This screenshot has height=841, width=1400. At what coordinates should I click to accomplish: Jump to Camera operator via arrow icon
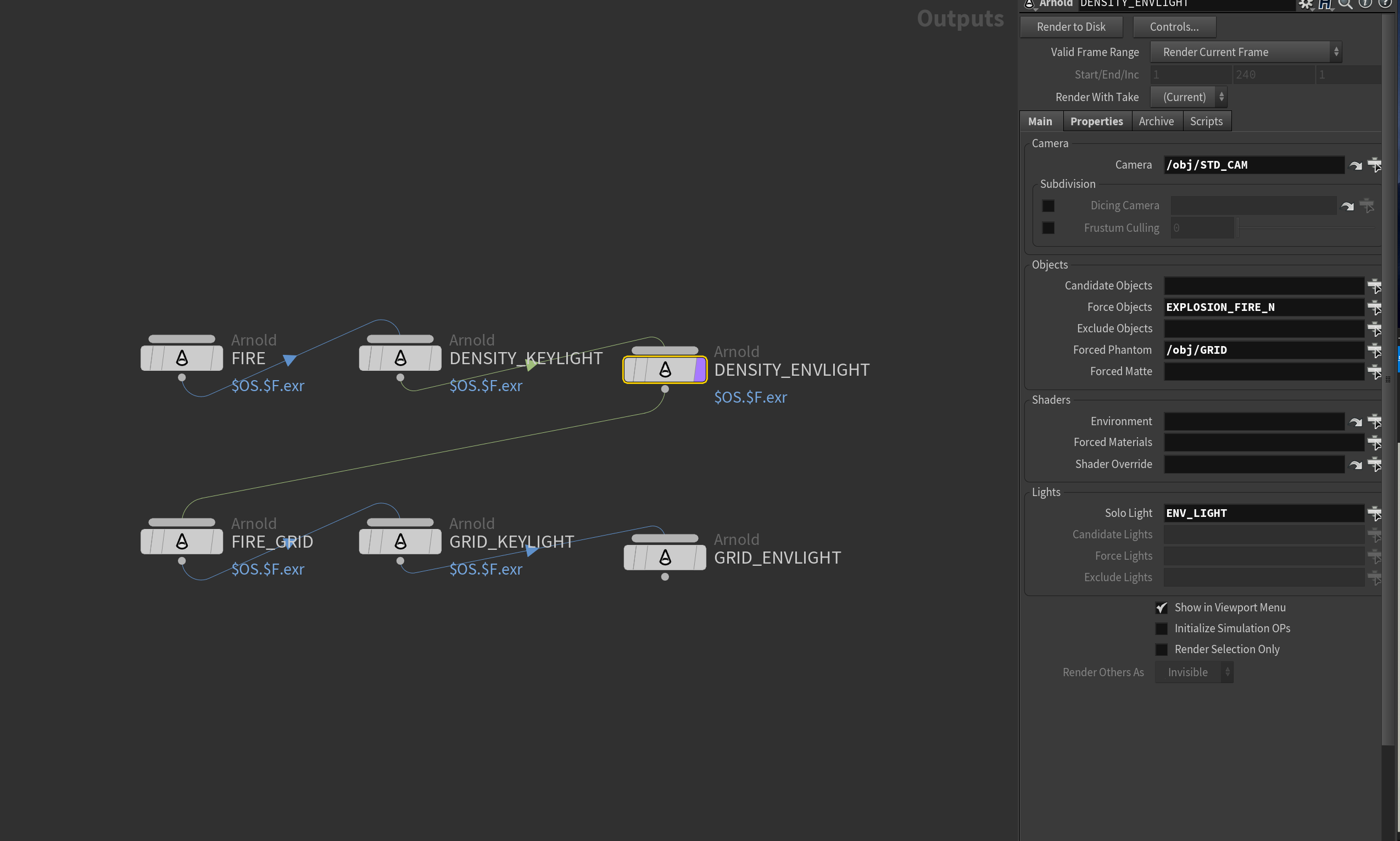click(x=1356, y=165)
